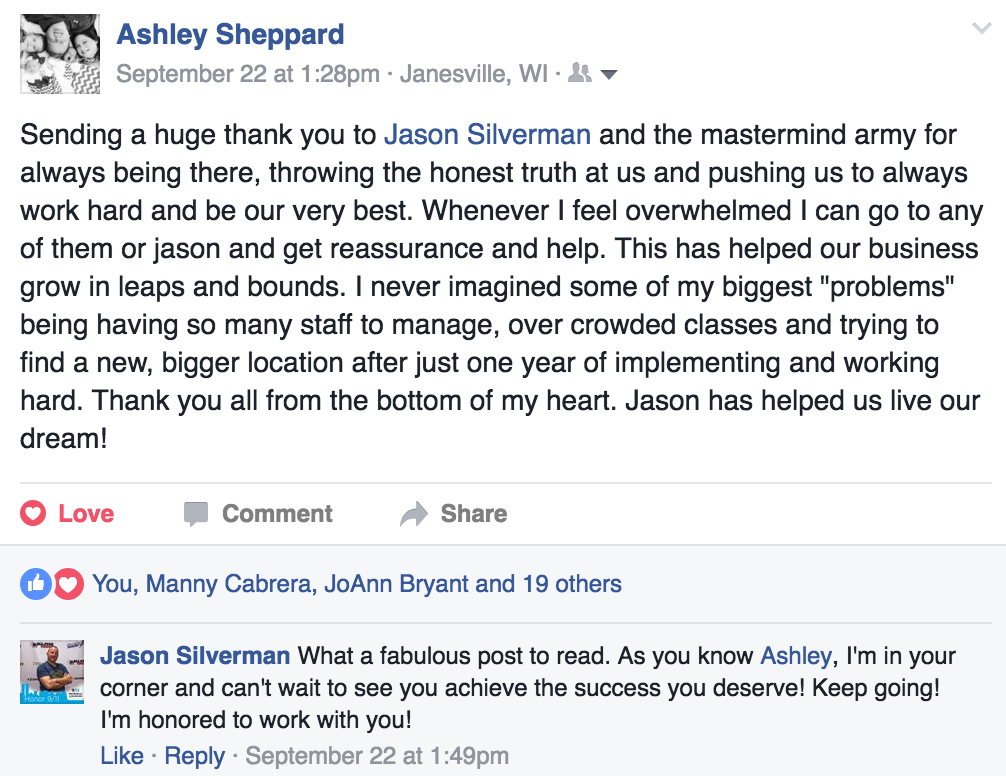Click Like under Jason Silverman's comment
The image size is (1006, 776).
[x=122, y=755]
